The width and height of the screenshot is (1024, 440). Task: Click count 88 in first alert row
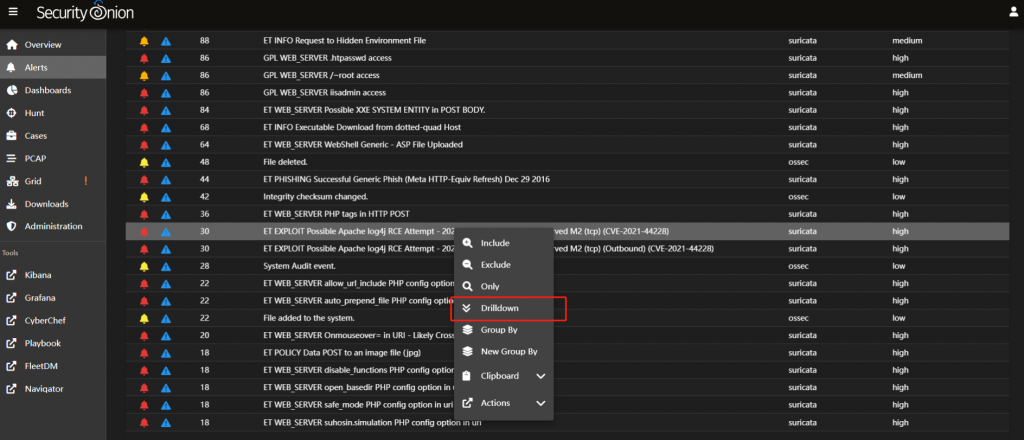click(x=205, y=40)
